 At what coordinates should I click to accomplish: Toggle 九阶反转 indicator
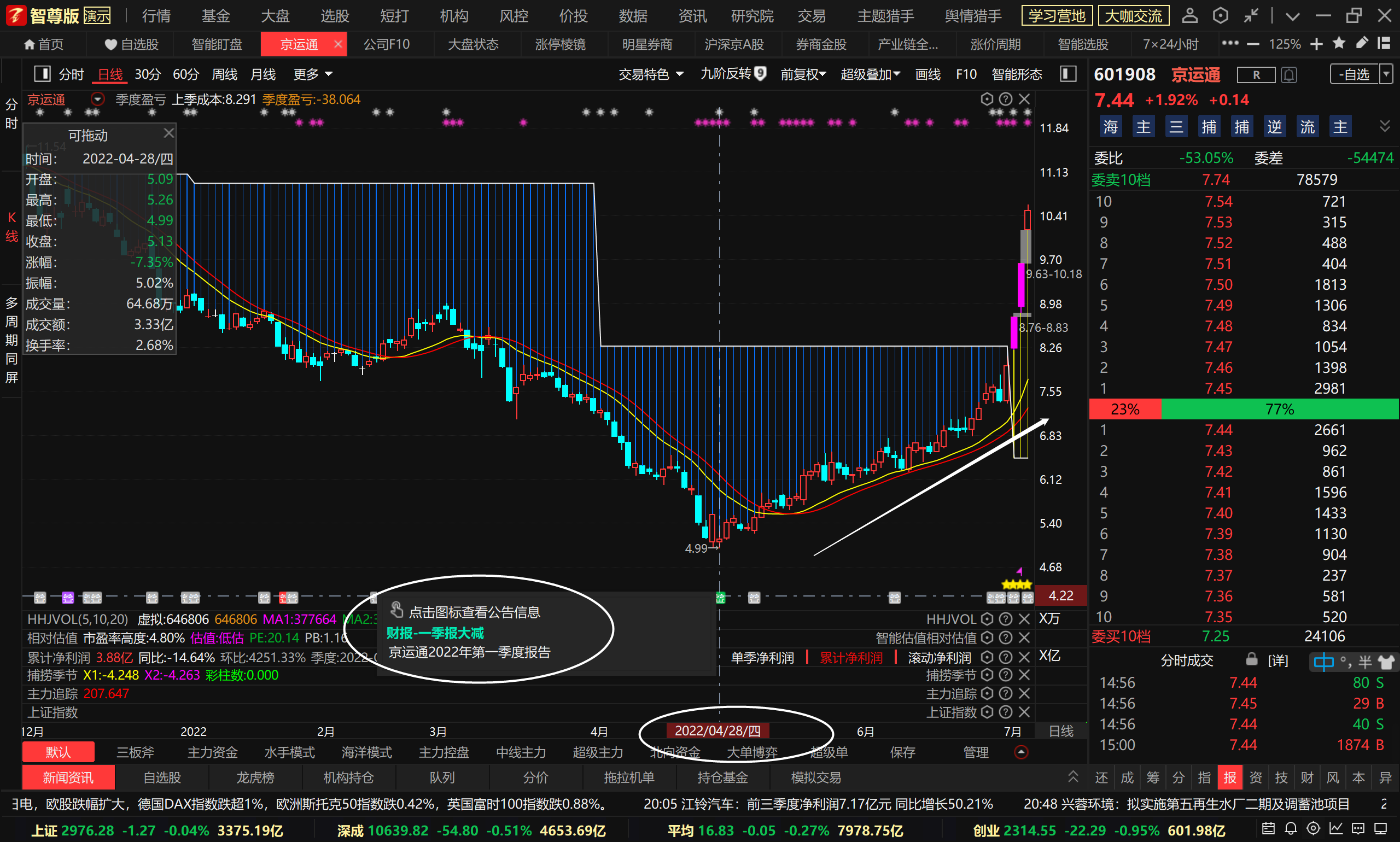tap(733, 74)
